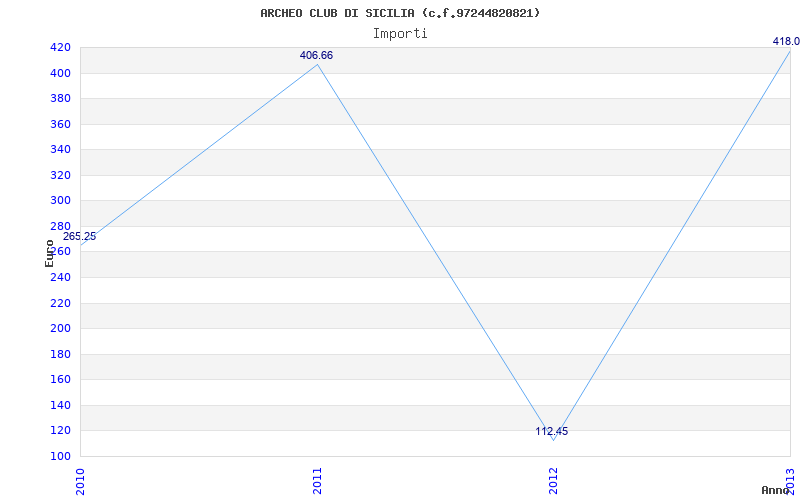Image resolution: width=800 pixels, height=500 pixels.
Task: Click the 420 y-axis tick label
Action: pos(60,48)
